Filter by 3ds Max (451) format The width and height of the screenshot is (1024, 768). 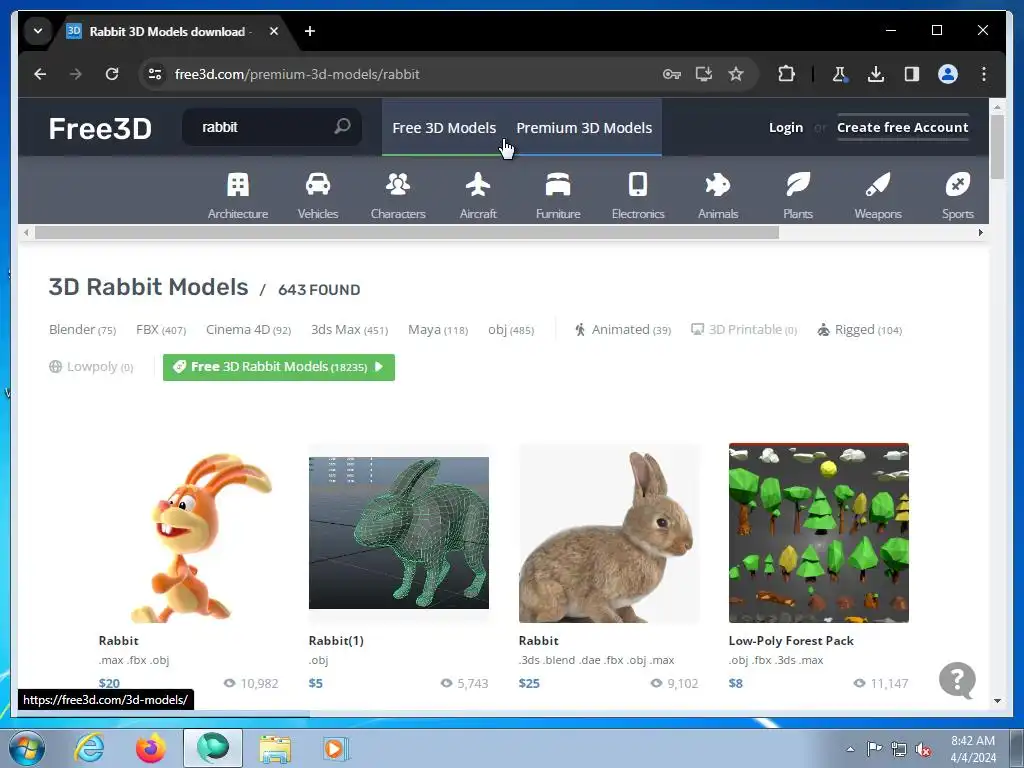349,330
